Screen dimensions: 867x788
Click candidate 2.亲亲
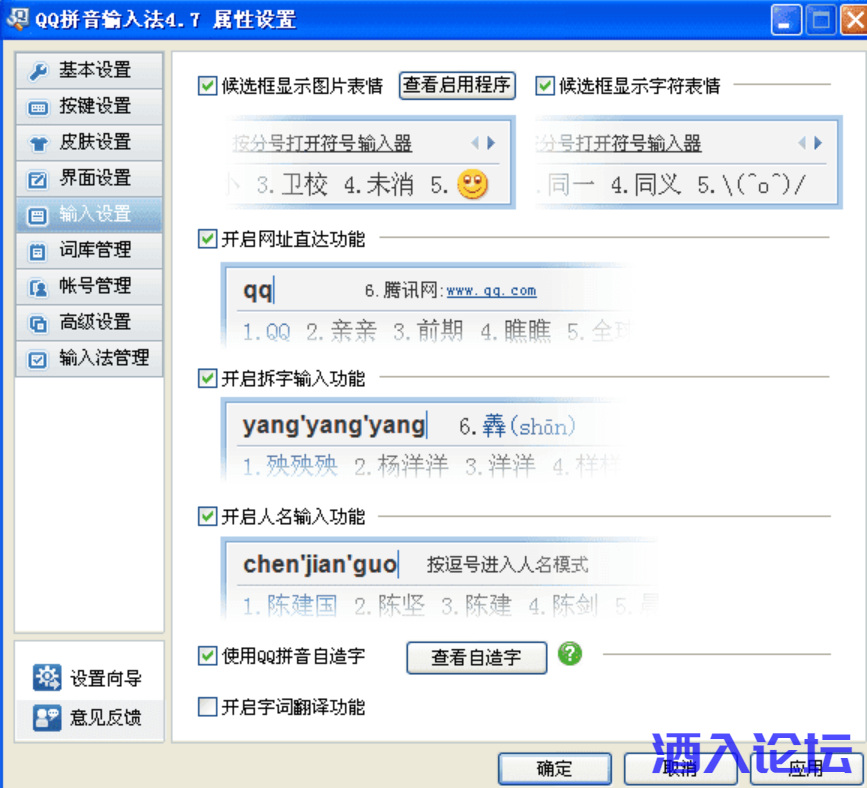[342, 332]
